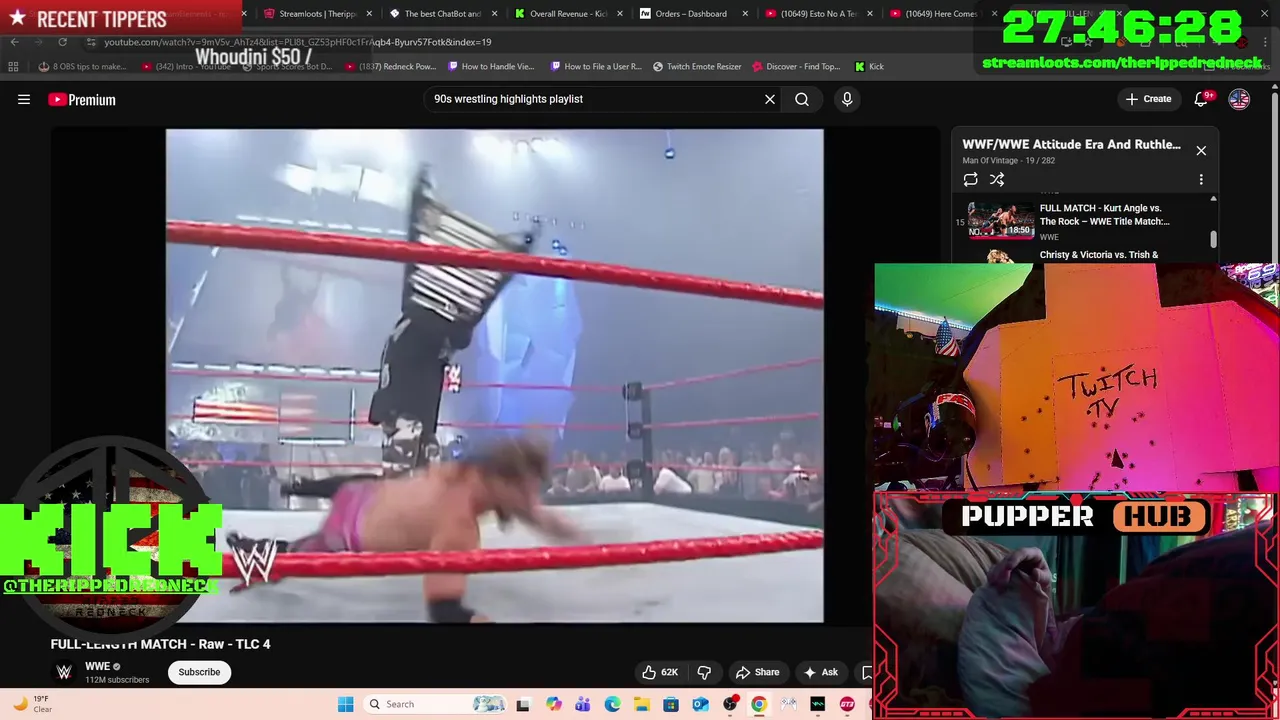The width and height of the screenshot is (1280, 720).
Task: Toggle playlist shuffle
Action: (997, 180)
